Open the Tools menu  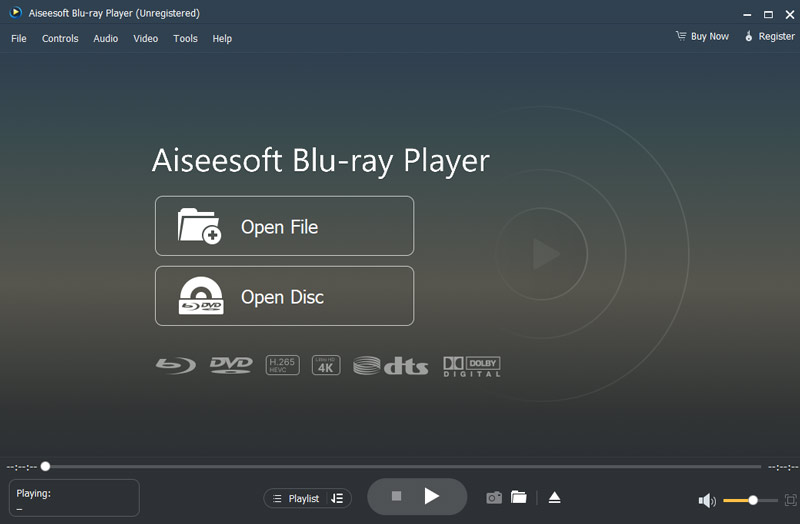point(185,39)
